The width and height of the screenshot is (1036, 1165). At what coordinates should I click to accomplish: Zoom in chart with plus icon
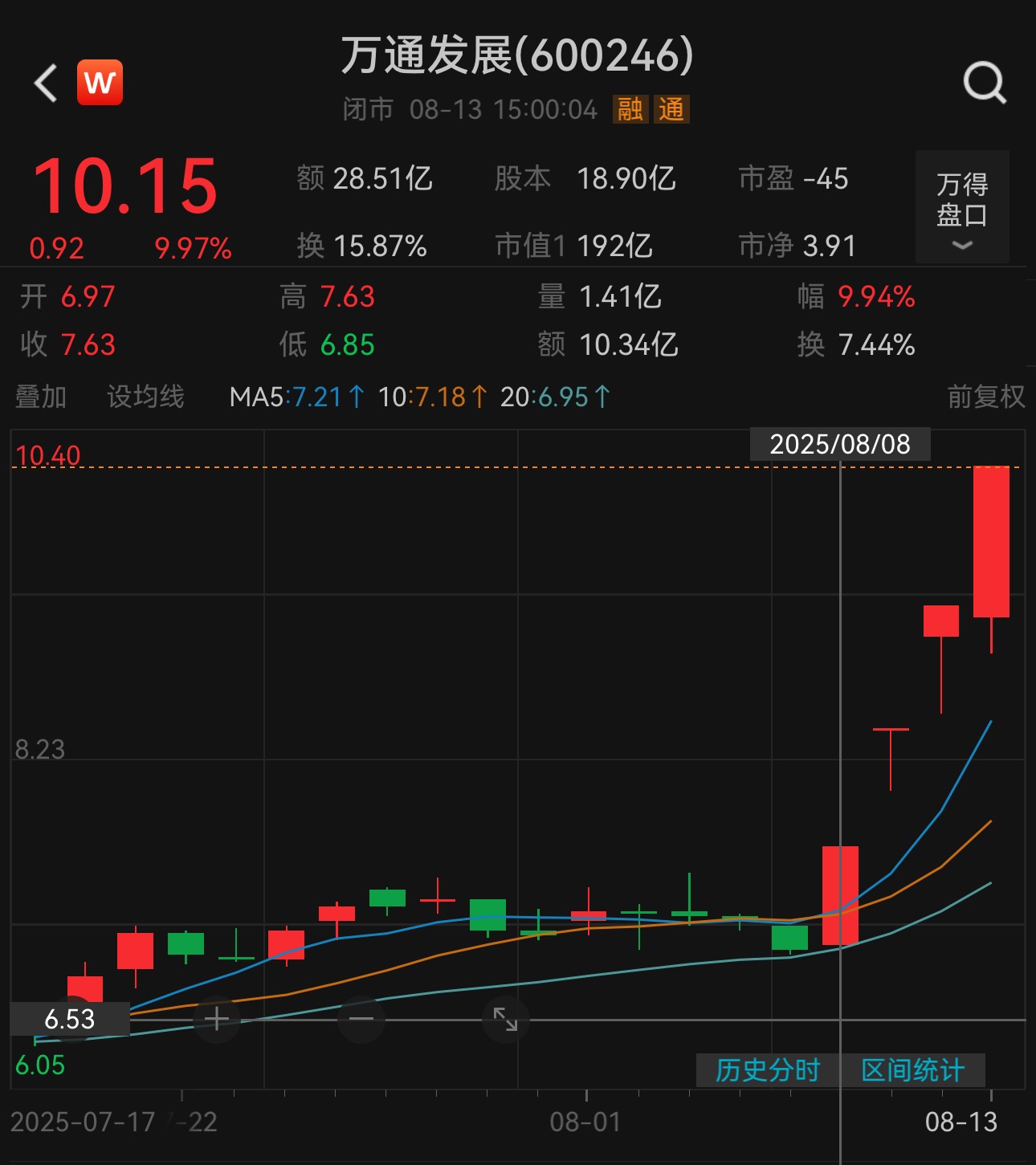[x=217, y=1020]
